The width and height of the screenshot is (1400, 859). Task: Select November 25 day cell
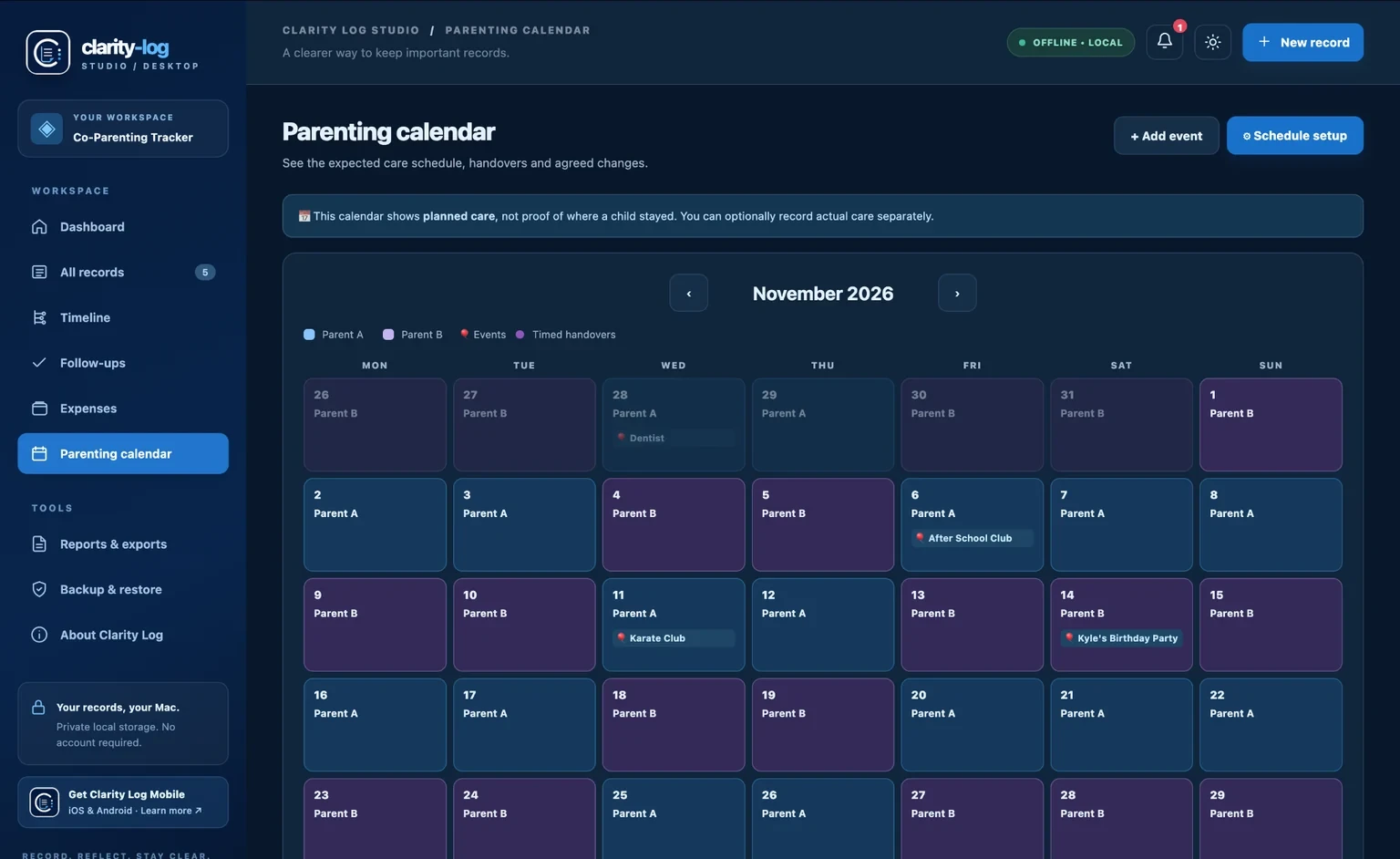[x=674, y=819]
